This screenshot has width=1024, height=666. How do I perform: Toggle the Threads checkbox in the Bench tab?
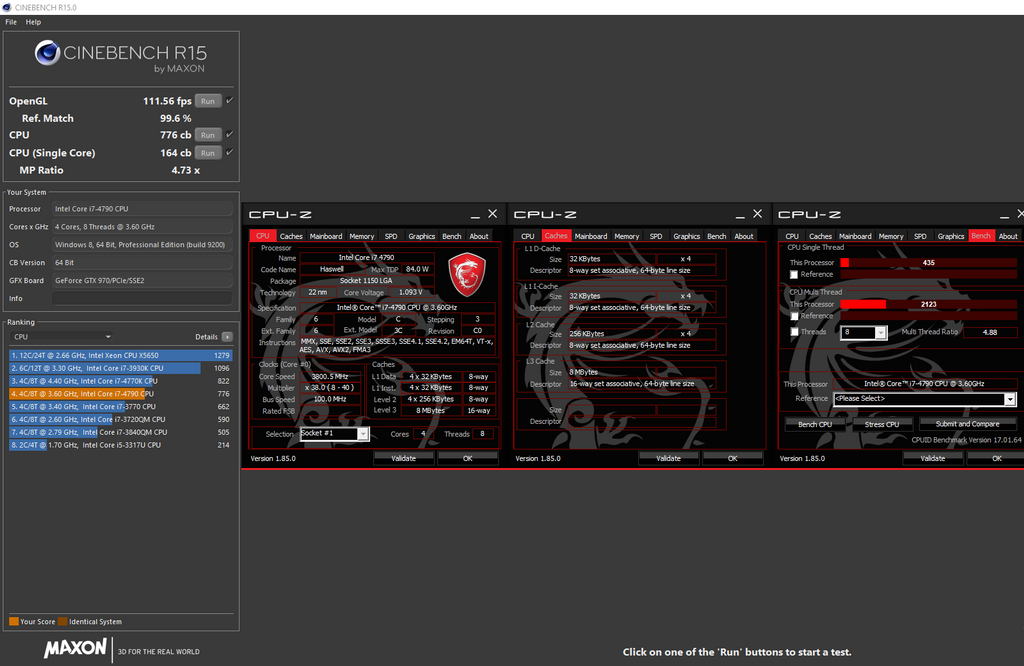[x=792, y=331]
